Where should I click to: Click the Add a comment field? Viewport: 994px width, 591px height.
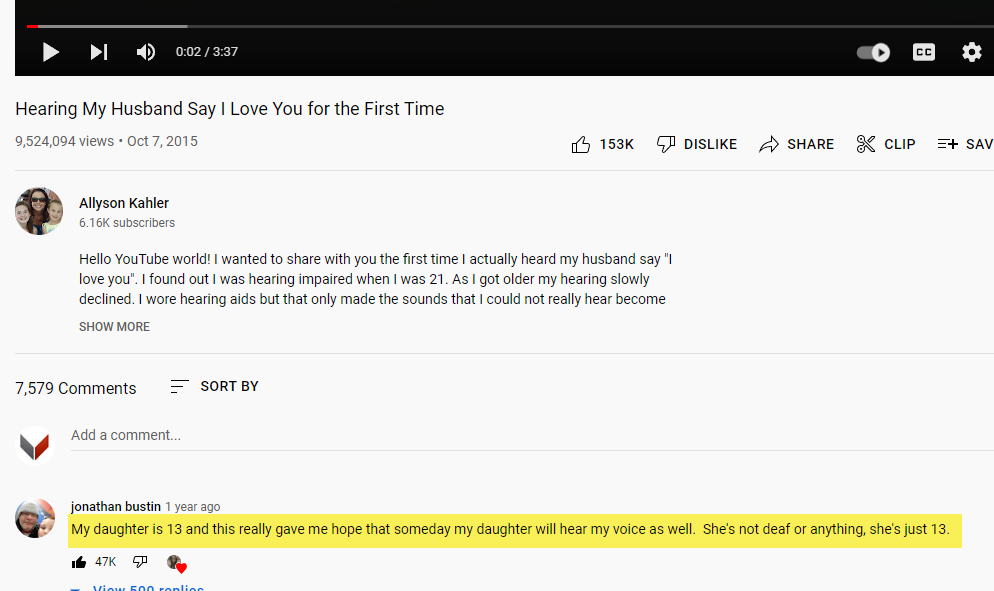click(x=532, y=436)
